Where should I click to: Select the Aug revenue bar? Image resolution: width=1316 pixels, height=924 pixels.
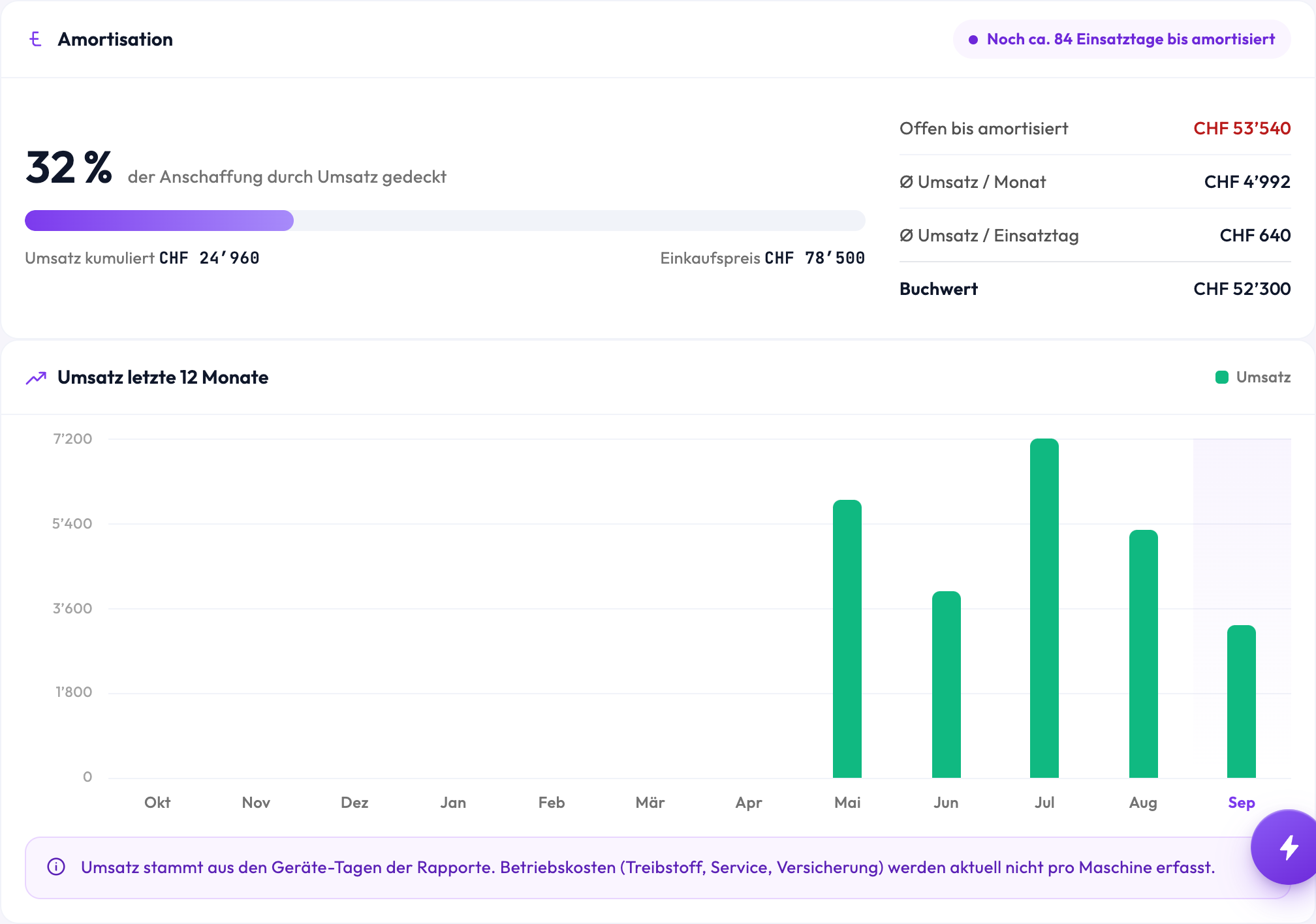coord(1144,654)
